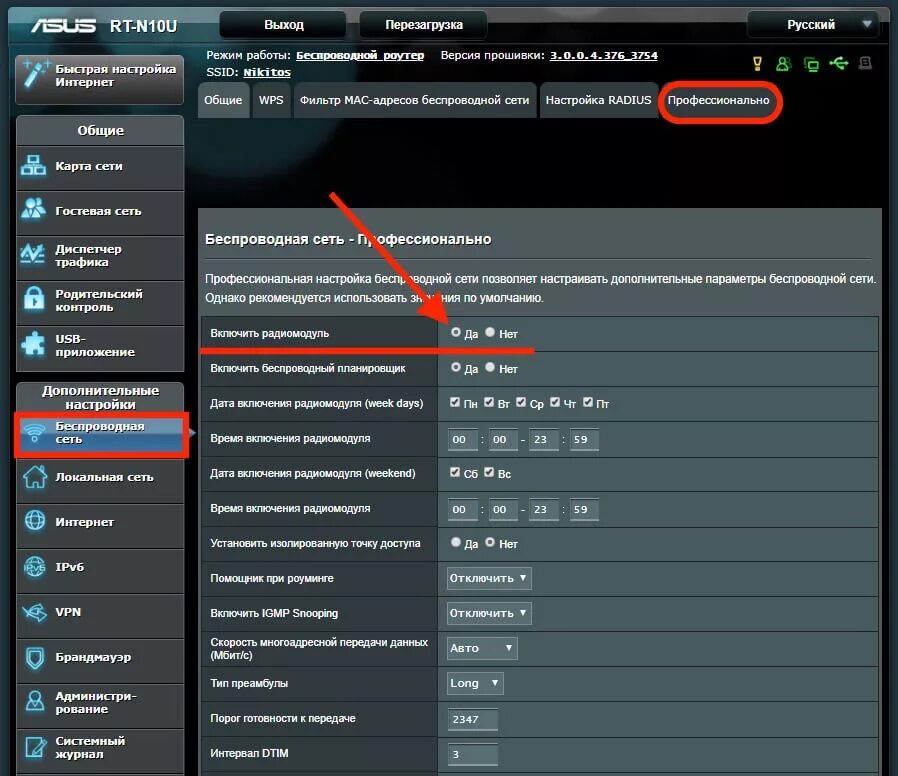Click weekday end minute field 59

(584, 439)
